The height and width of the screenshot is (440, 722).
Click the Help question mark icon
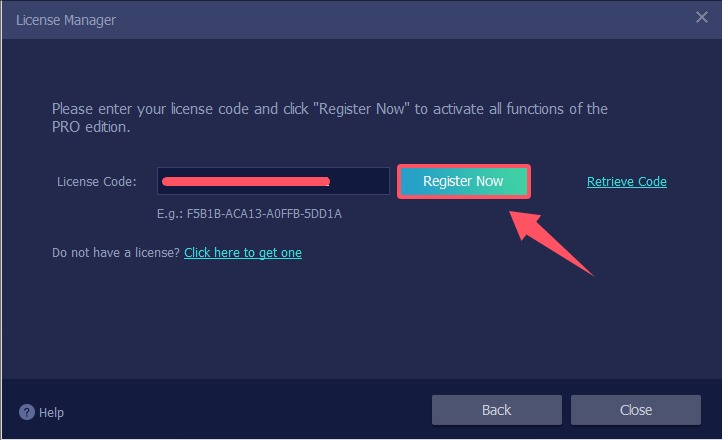click(x=27, y=412)
